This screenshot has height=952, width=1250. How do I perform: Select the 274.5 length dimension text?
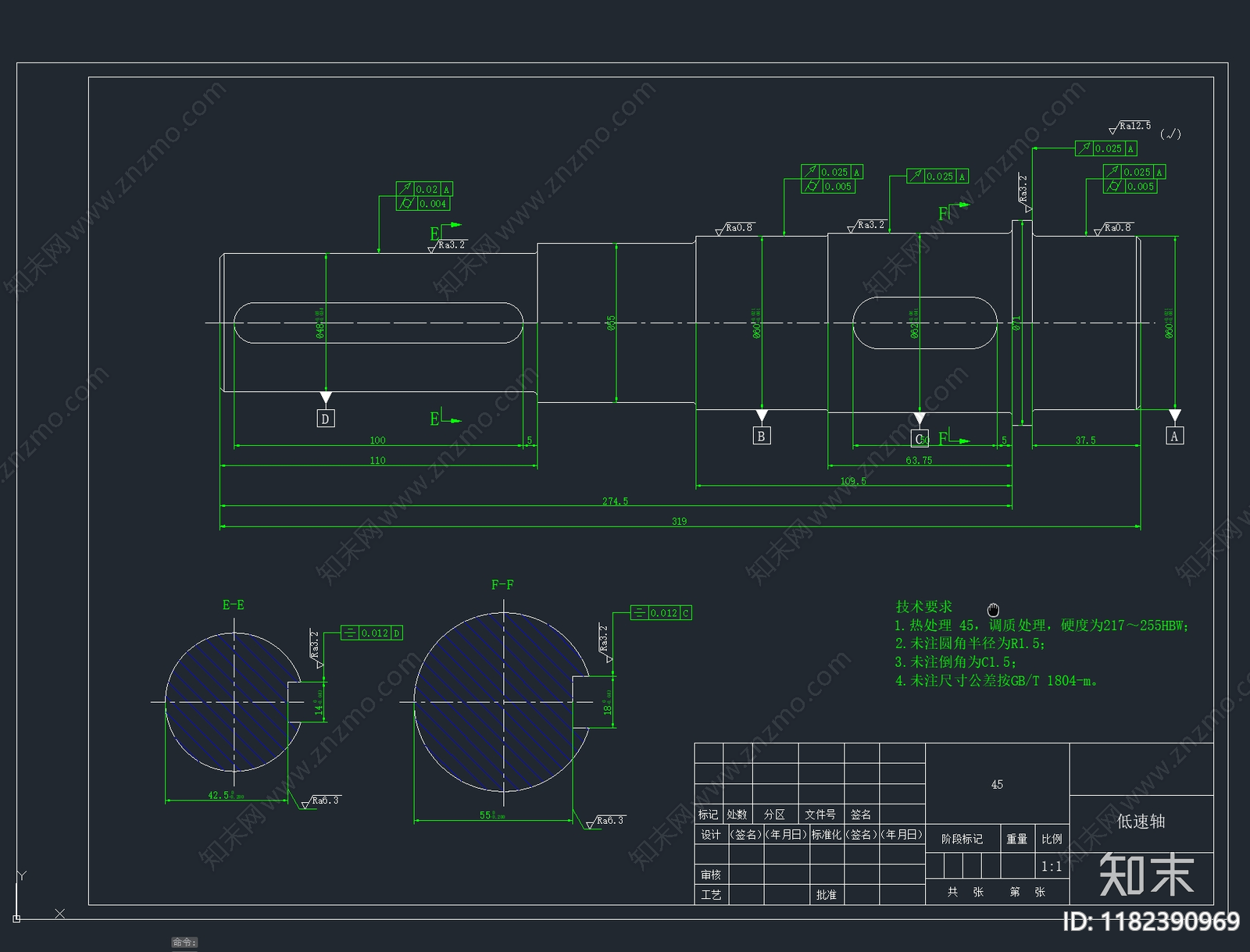615,501
